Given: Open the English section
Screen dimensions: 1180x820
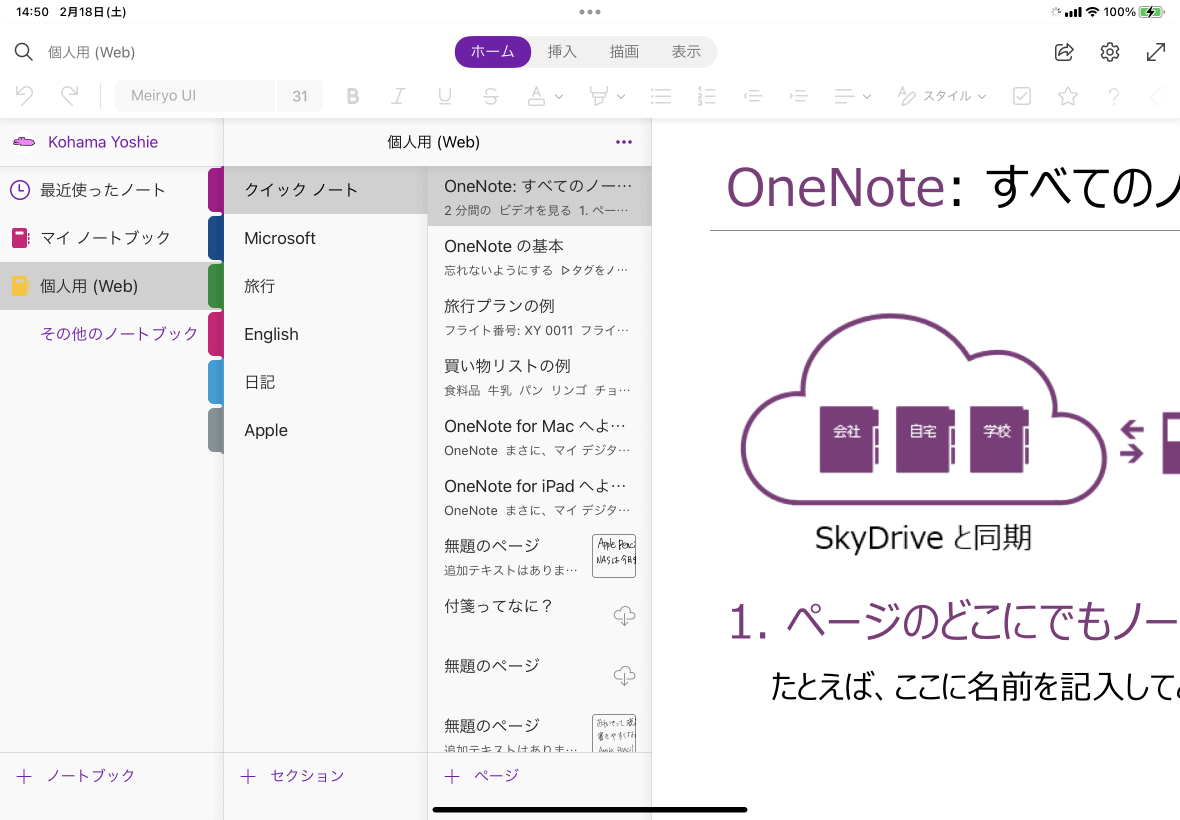Looking at the screenshot, I should point(325,334).
